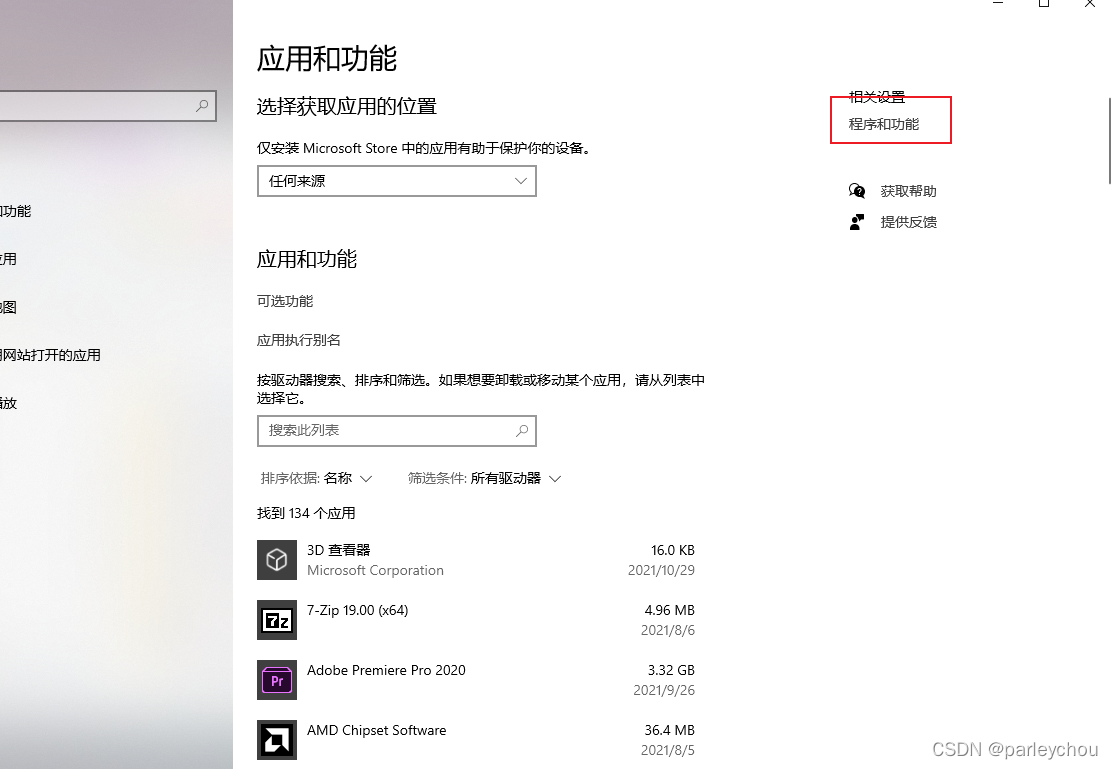
Task: Select 7-Zip 19.00 (x64) entry
Action: pyautogui.click(x=476, y=620)
